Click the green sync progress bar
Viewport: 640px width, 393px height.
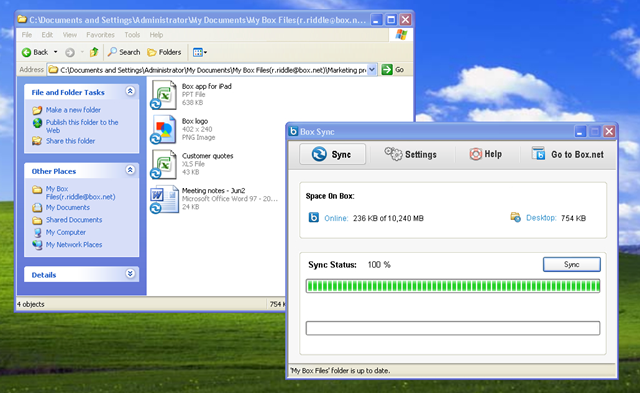[453, 286]
